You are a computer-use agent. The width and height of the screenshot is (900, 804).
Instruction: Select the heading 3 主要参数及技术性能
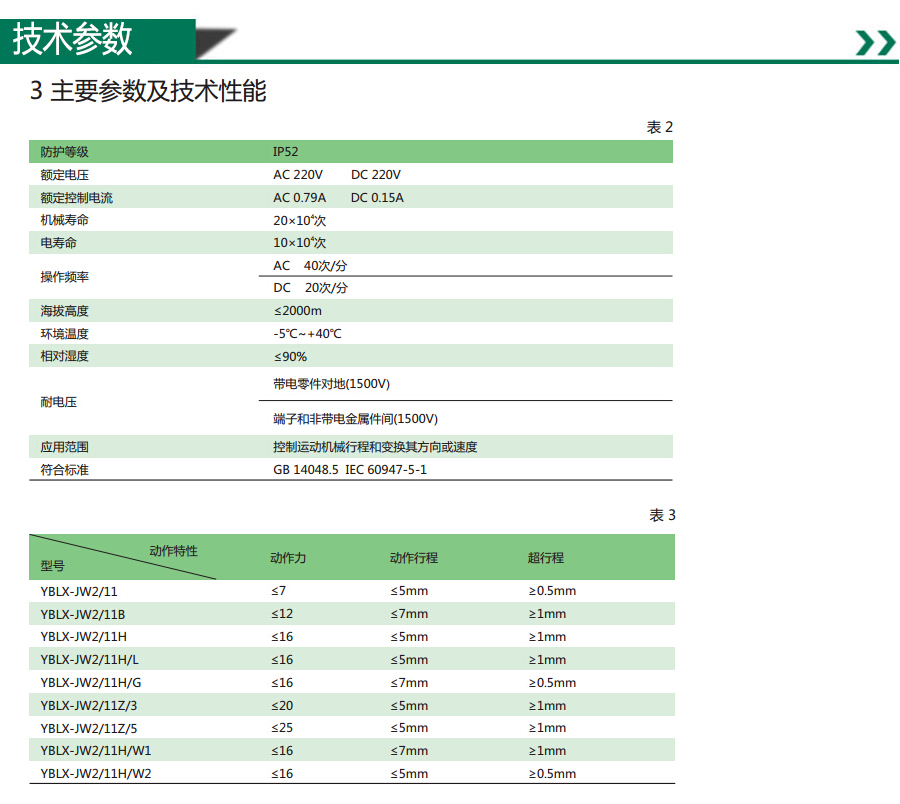pyautogui.click(x=148, y=92)
